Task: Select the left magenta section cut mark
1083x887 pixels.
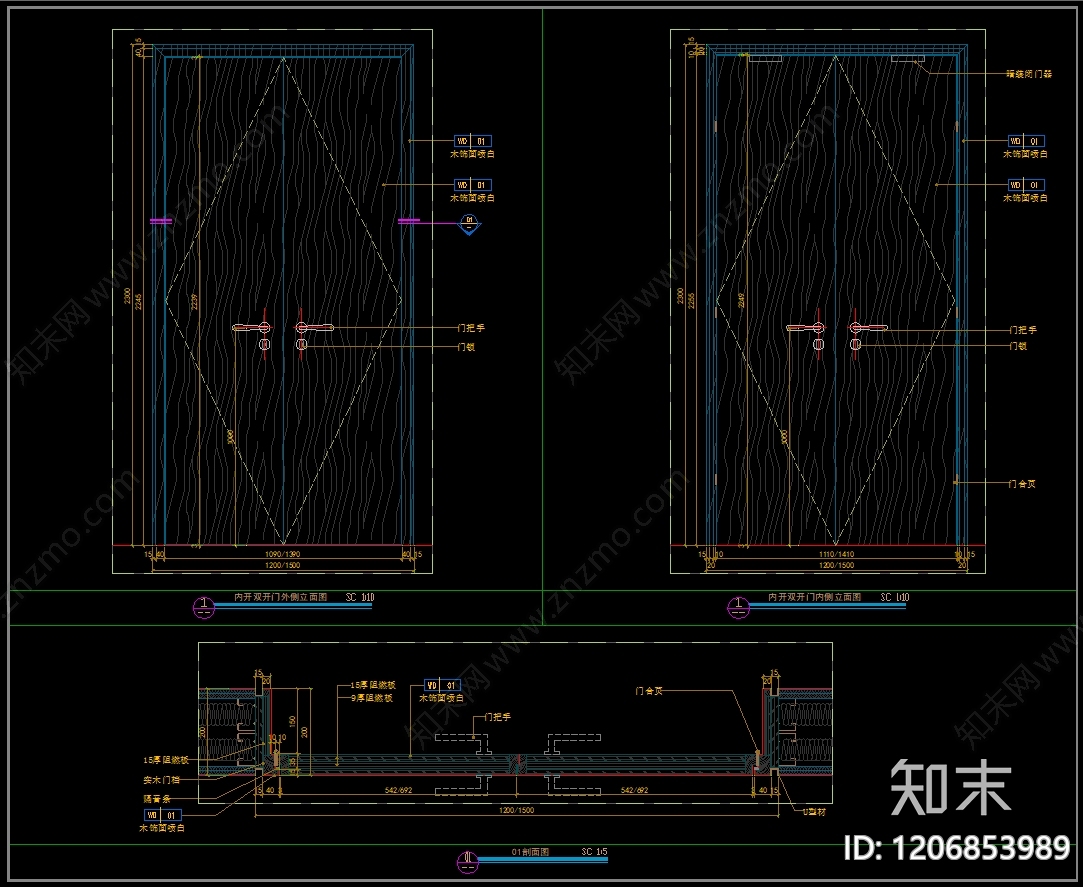Action: [161, 221]
